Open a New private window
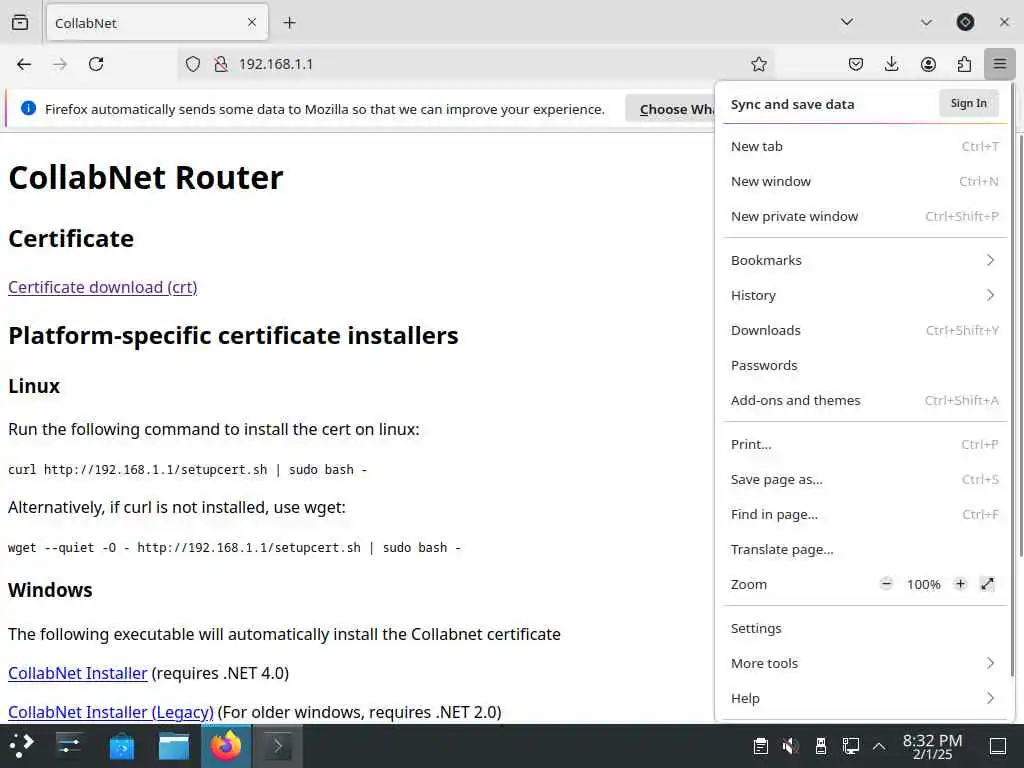 (x=865, y=217)
